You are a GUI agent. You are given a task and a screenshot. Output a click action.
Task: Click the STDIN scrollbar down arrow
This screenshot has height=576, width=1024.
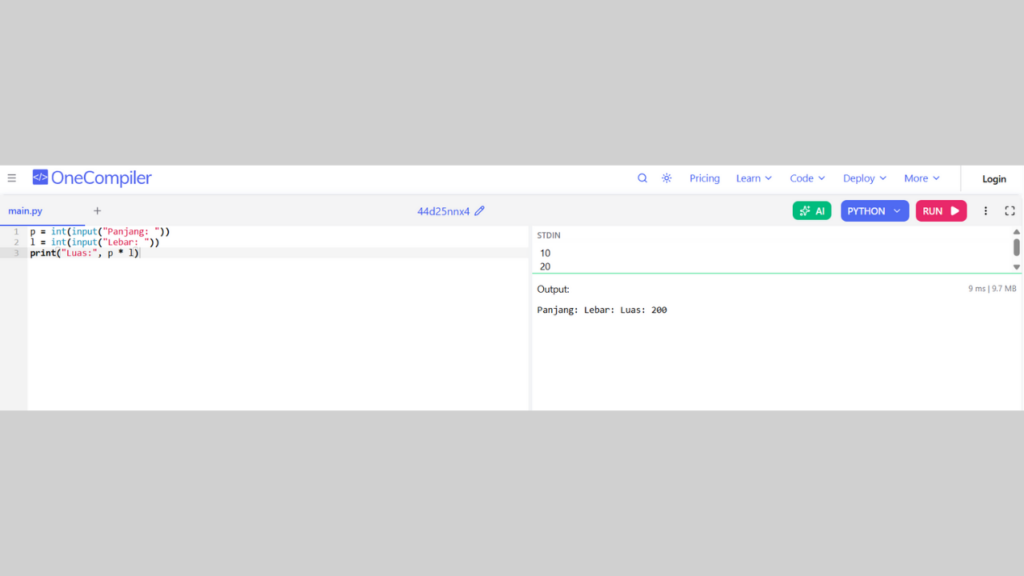(1016, 267)
